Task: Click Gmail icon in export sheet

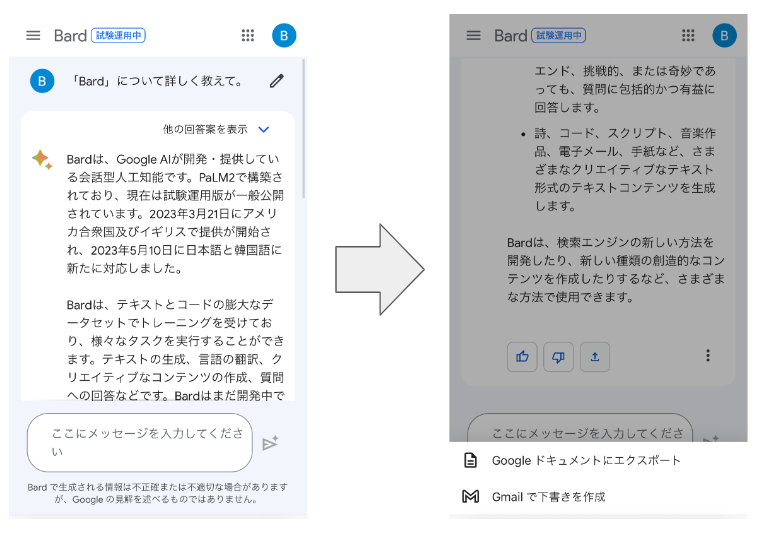Action: click(x=470, y=497)
